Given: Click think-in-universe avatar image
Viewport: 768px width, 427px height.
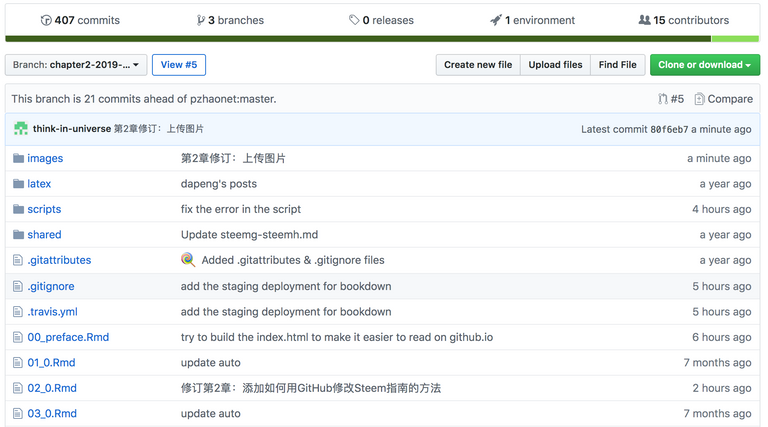Looking at the screenshot, I should point(21,128).
